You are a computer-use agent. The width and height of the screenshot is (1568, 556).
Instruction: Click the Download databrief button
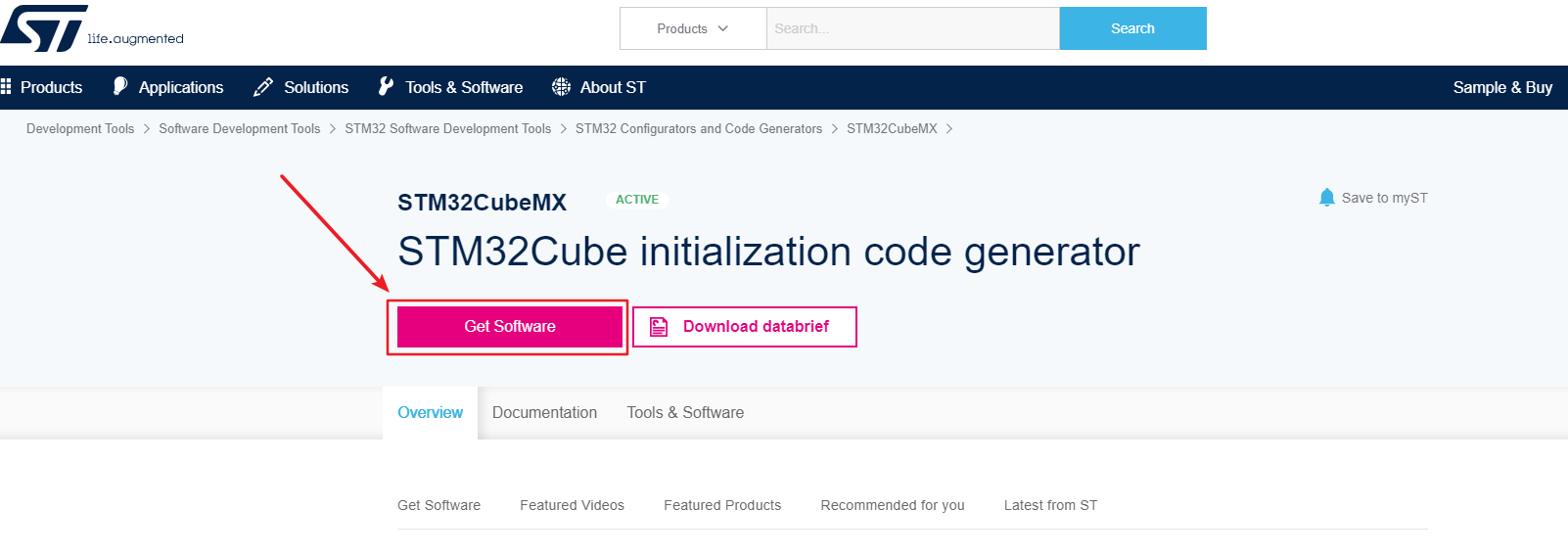tap(745, 327)
